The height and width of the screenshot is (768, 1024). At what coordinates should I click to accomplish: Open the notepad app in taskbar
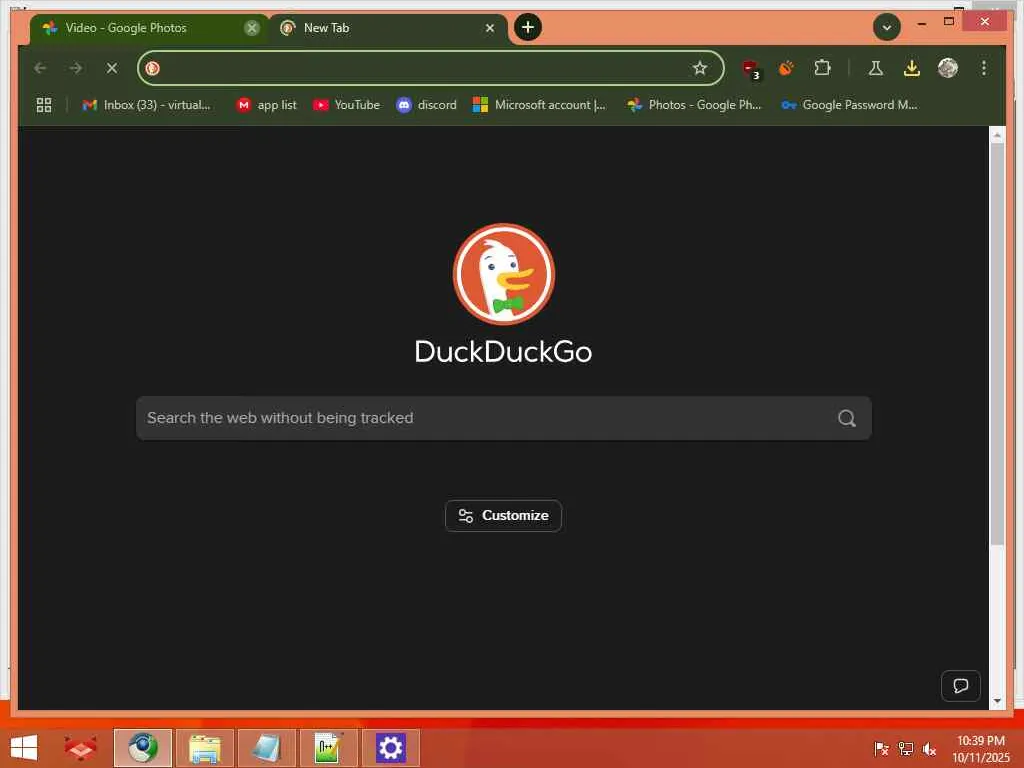click(266, 748)
